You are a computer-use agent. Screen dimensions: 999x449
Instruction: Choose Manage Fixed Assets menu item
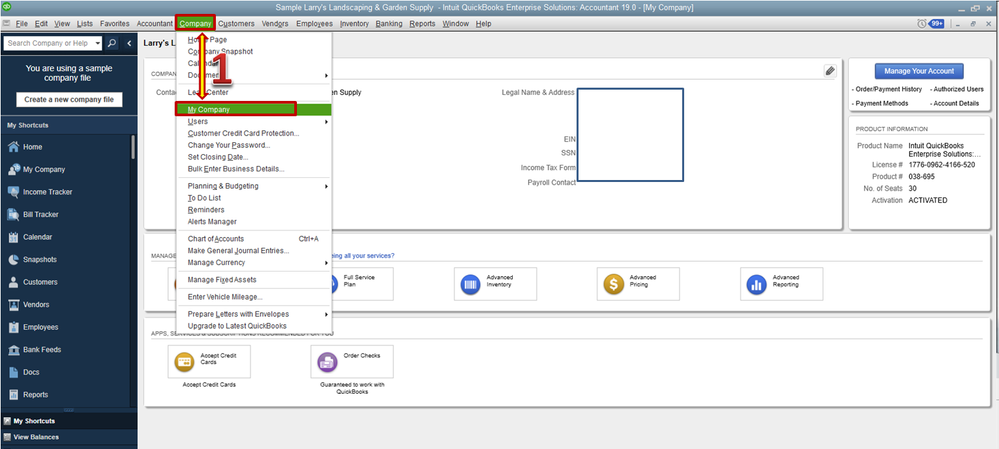(253, 280)
